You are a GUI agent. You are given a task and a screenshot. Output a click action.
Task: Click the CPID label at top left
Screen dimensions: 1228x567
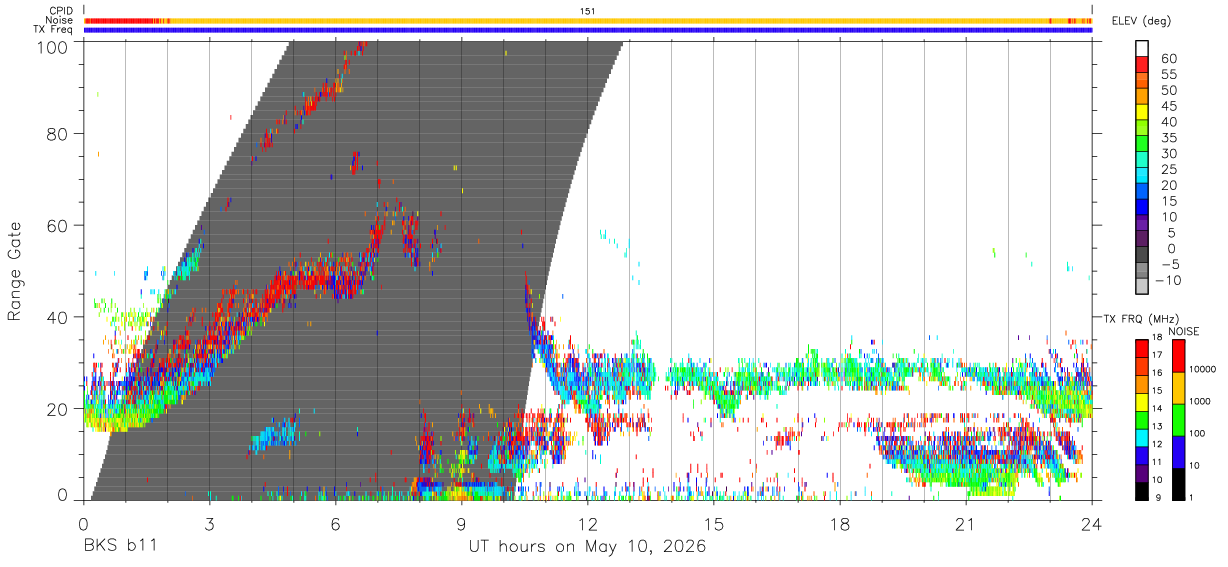(59, 10)
